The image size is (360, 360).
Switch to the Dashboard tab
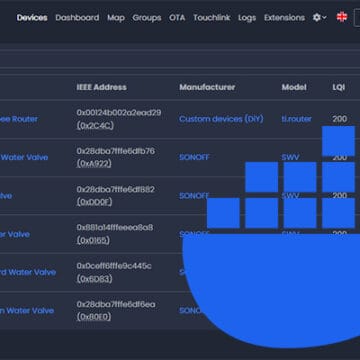point(77,18)
